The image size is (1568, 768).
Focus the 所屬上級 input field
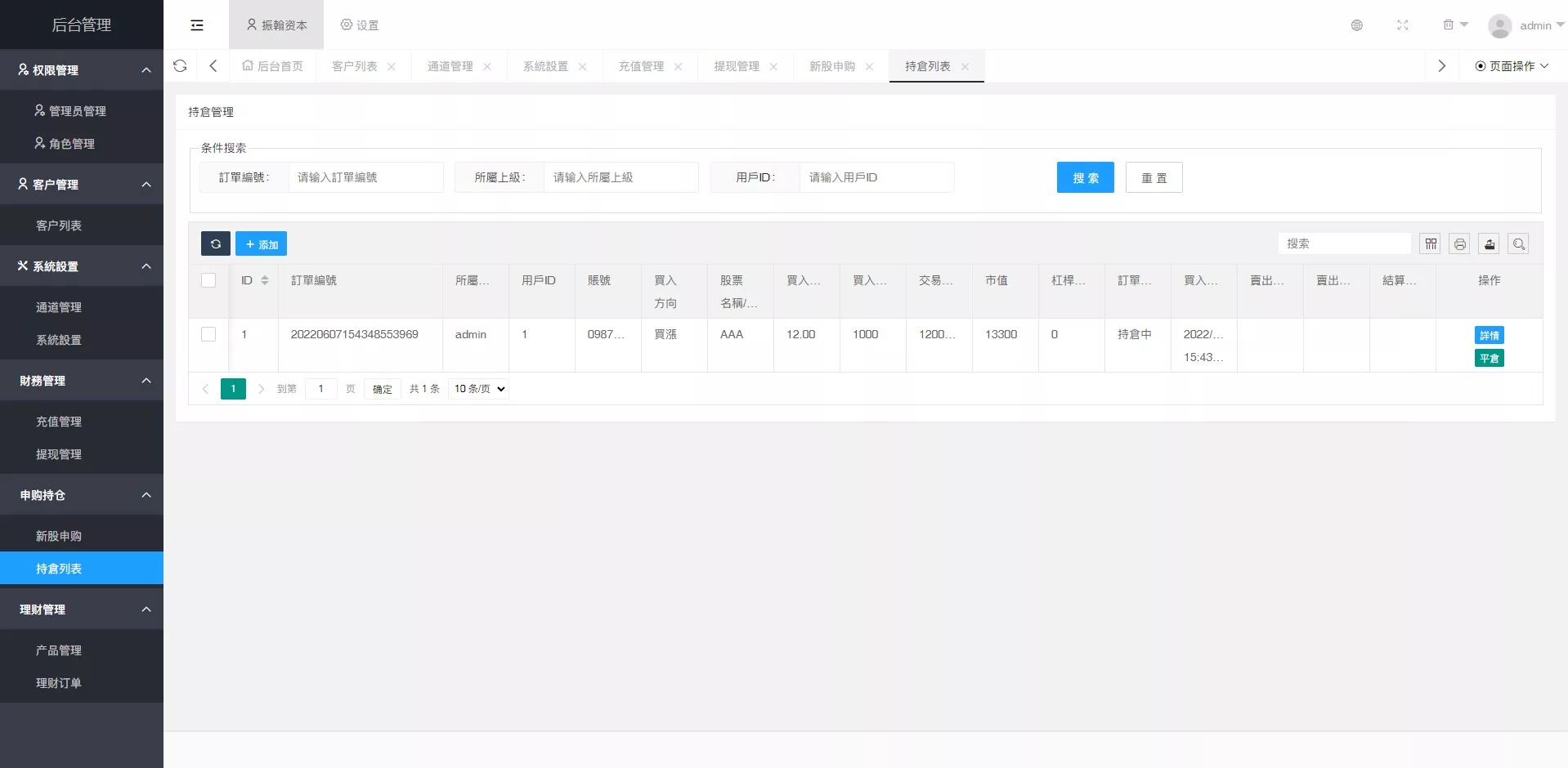click(621, 177)
